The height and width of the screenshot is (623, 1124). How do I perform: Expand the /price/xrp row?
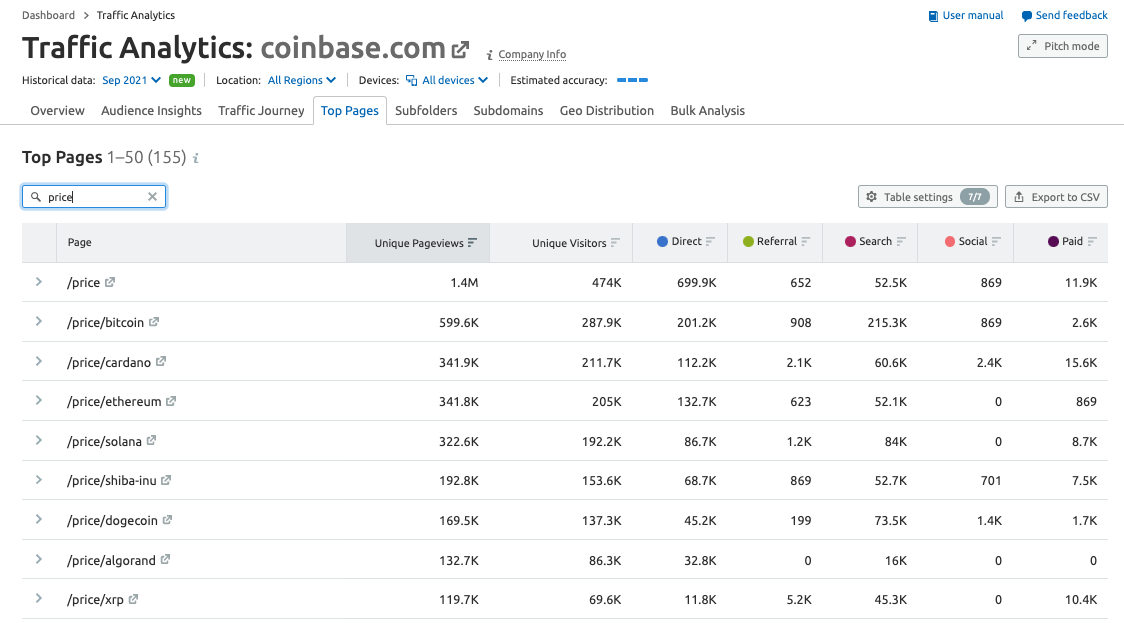[39, 598]
